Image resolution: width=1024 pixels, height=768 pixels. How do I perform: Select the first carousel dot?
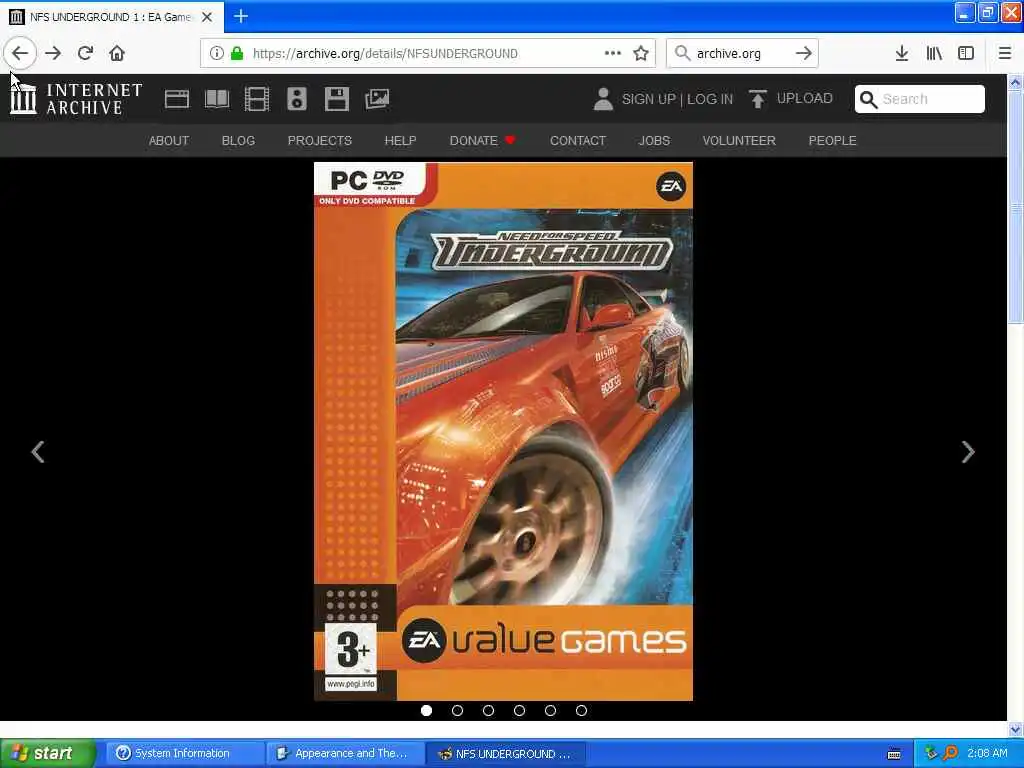click(426, 710)
